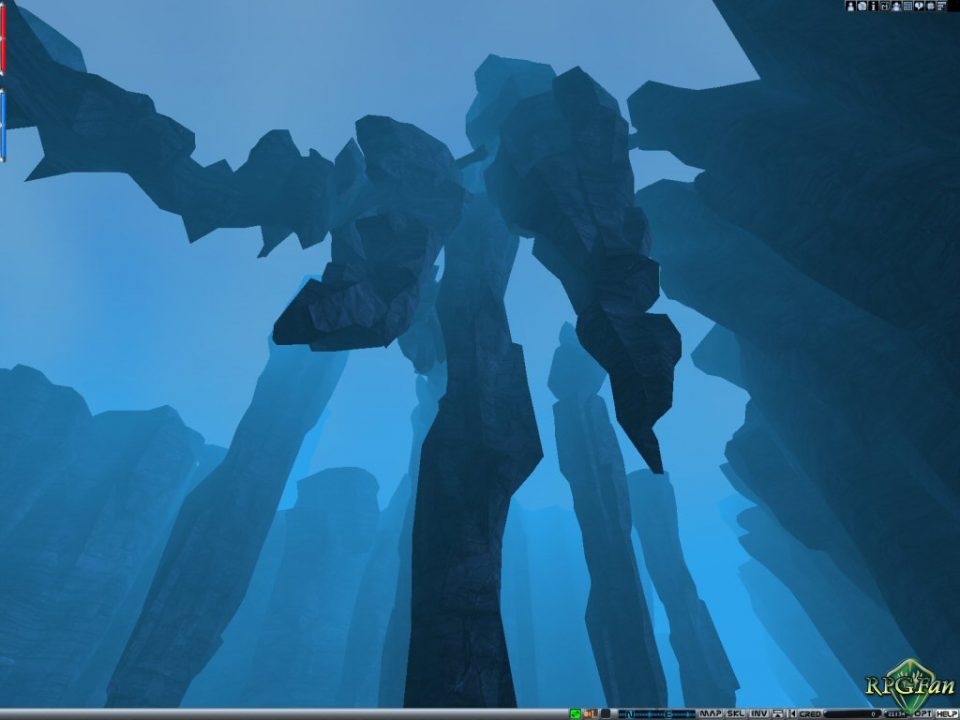
Task: Open the SKL skills panel
Action: coord(735,714)
